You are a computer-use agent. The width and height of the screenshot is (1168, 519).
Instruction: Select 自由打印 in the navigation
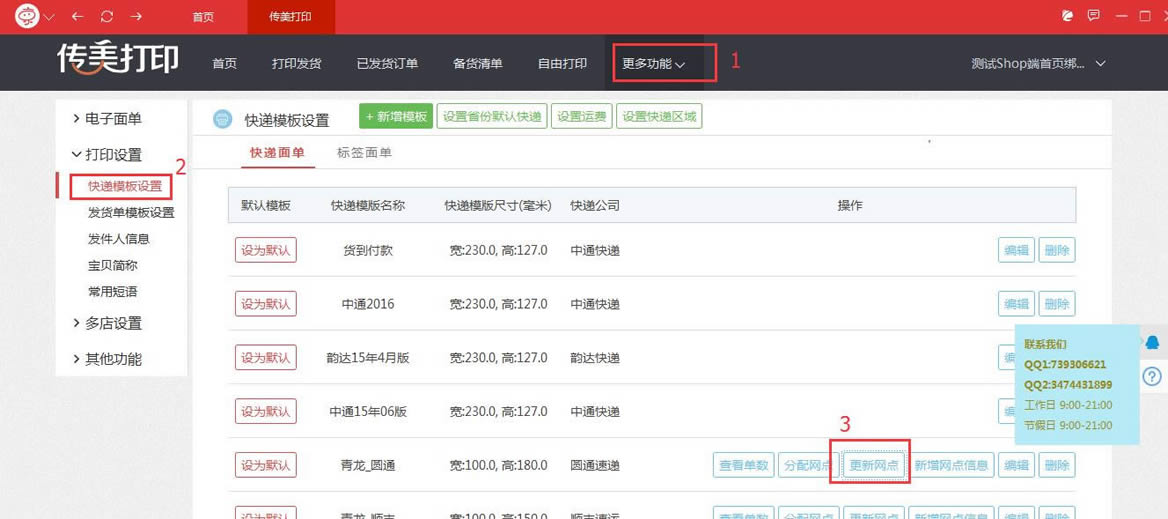[x=562, y=63]
